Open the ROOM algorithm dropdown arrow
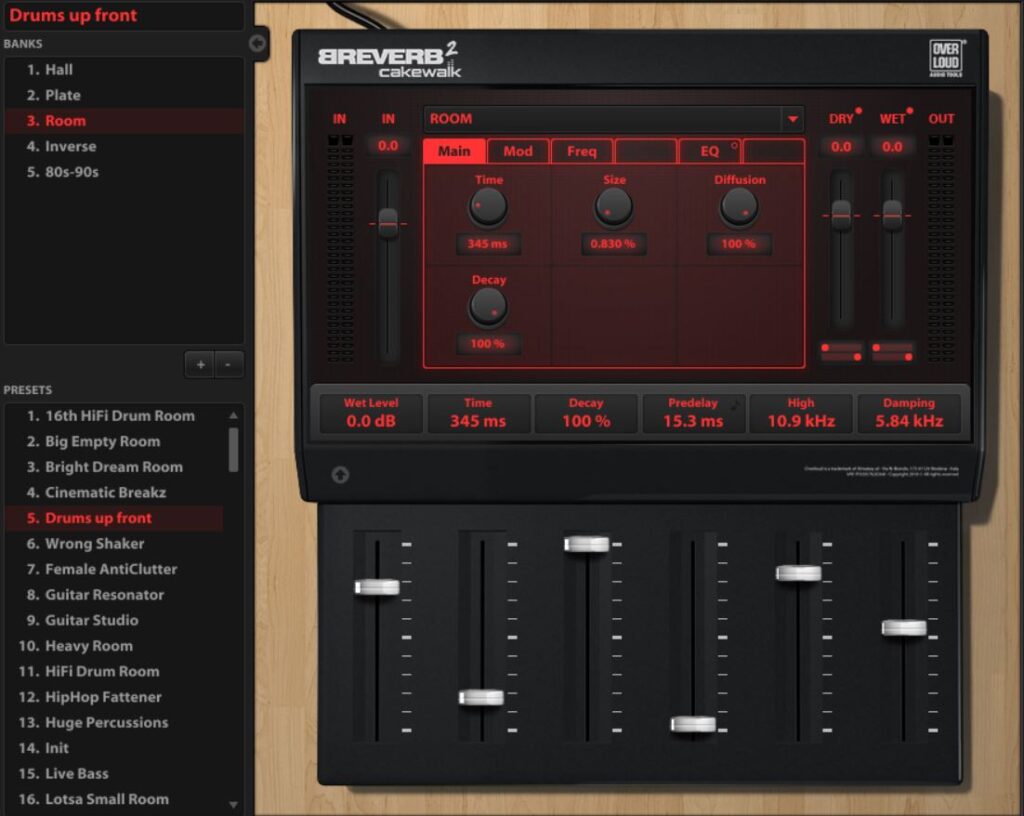This screenshot has height=816, width=1024. 792,119
